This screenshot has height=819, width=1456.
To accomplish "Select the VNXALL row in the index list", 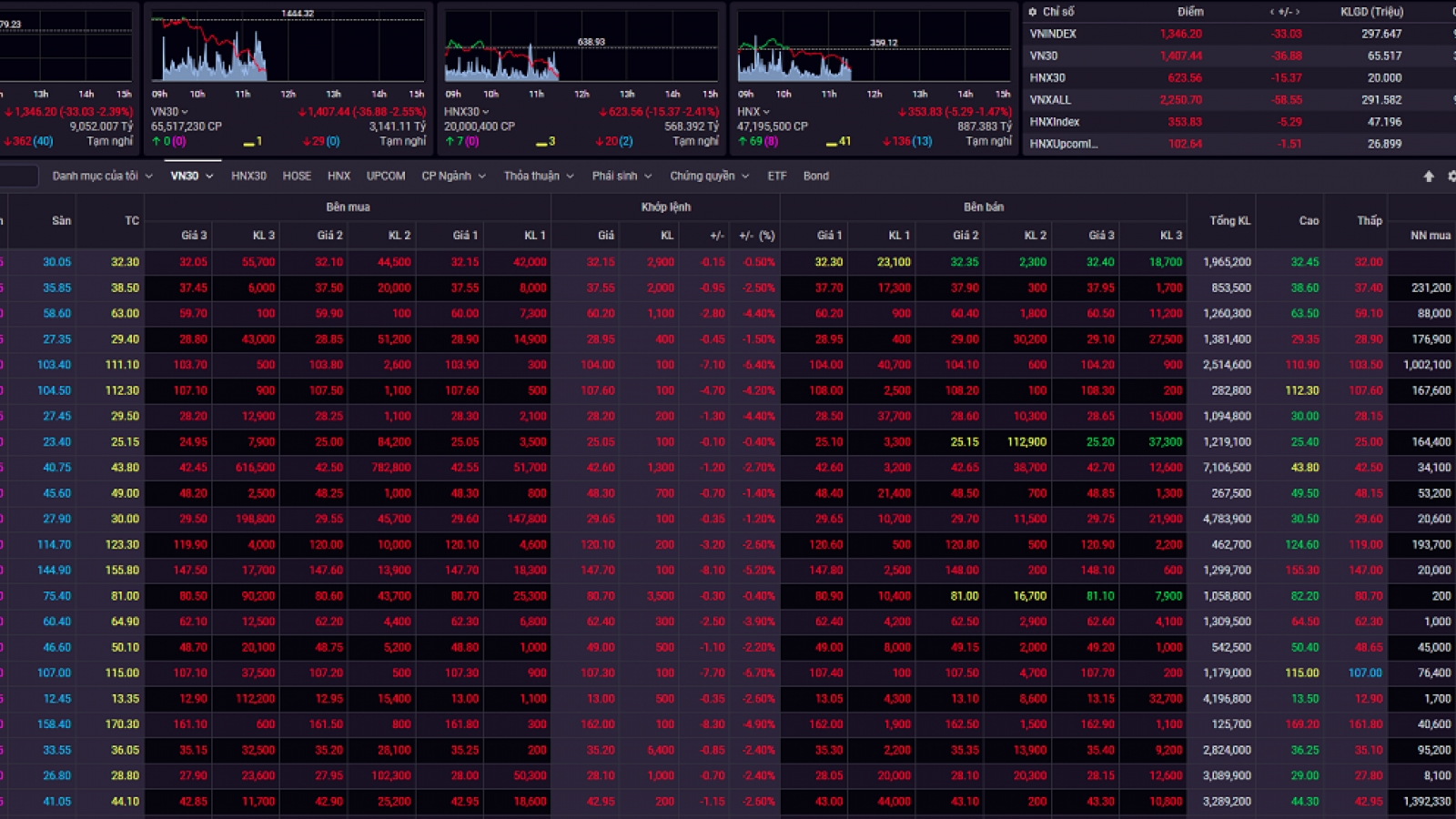I will coord(1239,100).
